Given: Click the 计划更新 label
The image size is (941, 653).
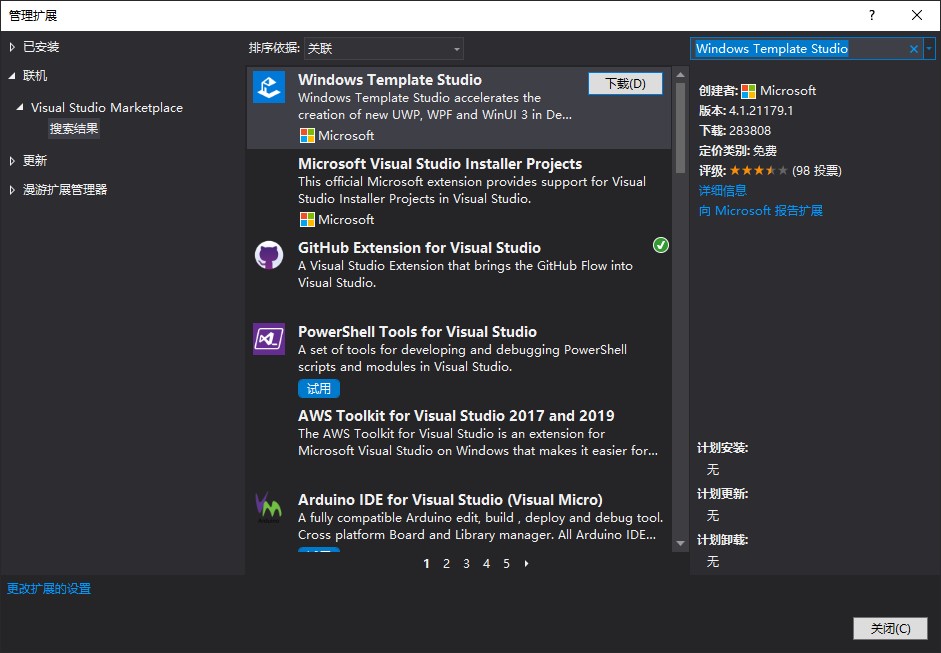Looking at the screenshot, I should click(x=723, y=494).
